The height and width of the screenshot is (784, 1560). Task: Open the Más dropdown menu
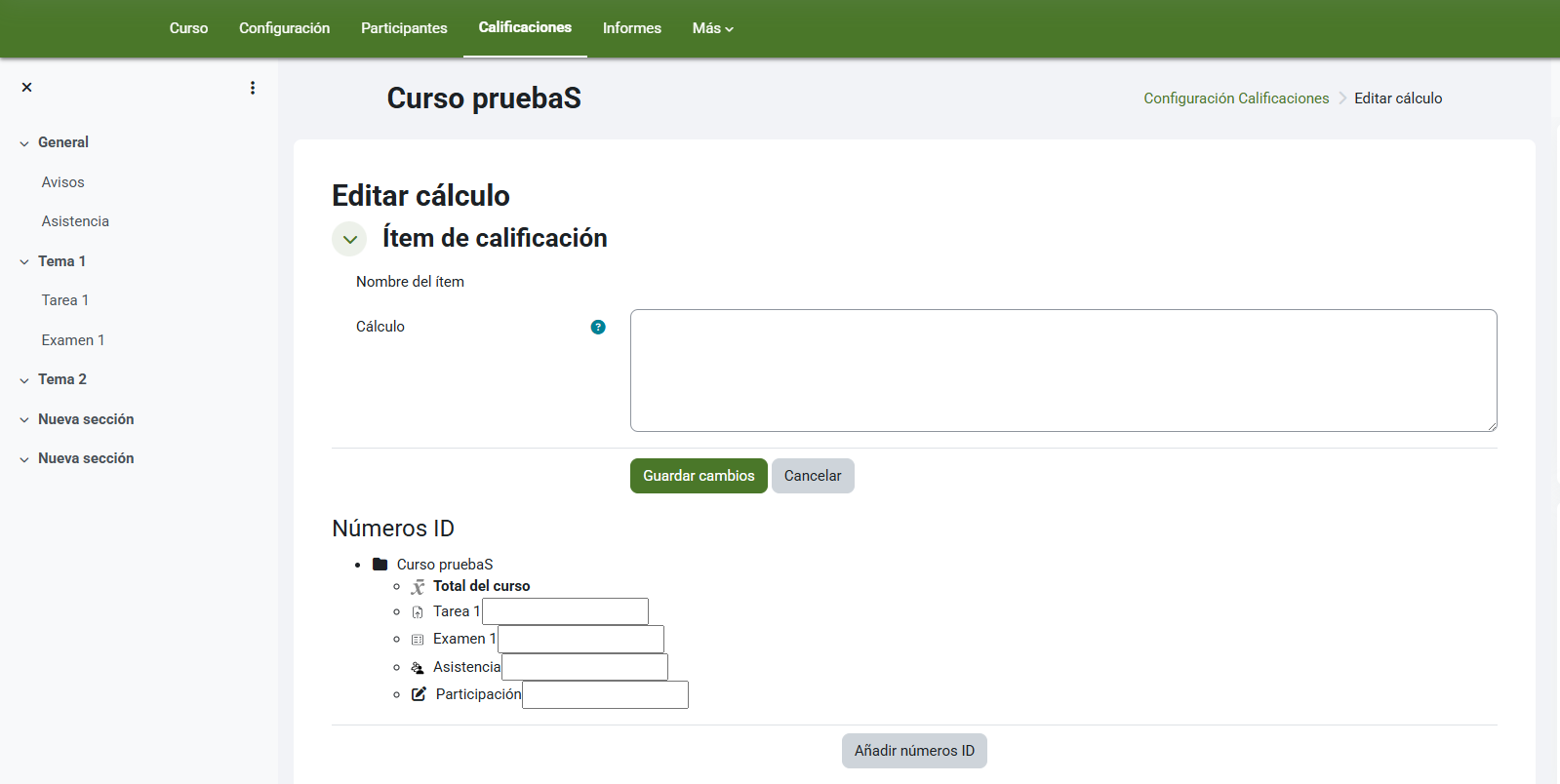click(x=712, y=28)
